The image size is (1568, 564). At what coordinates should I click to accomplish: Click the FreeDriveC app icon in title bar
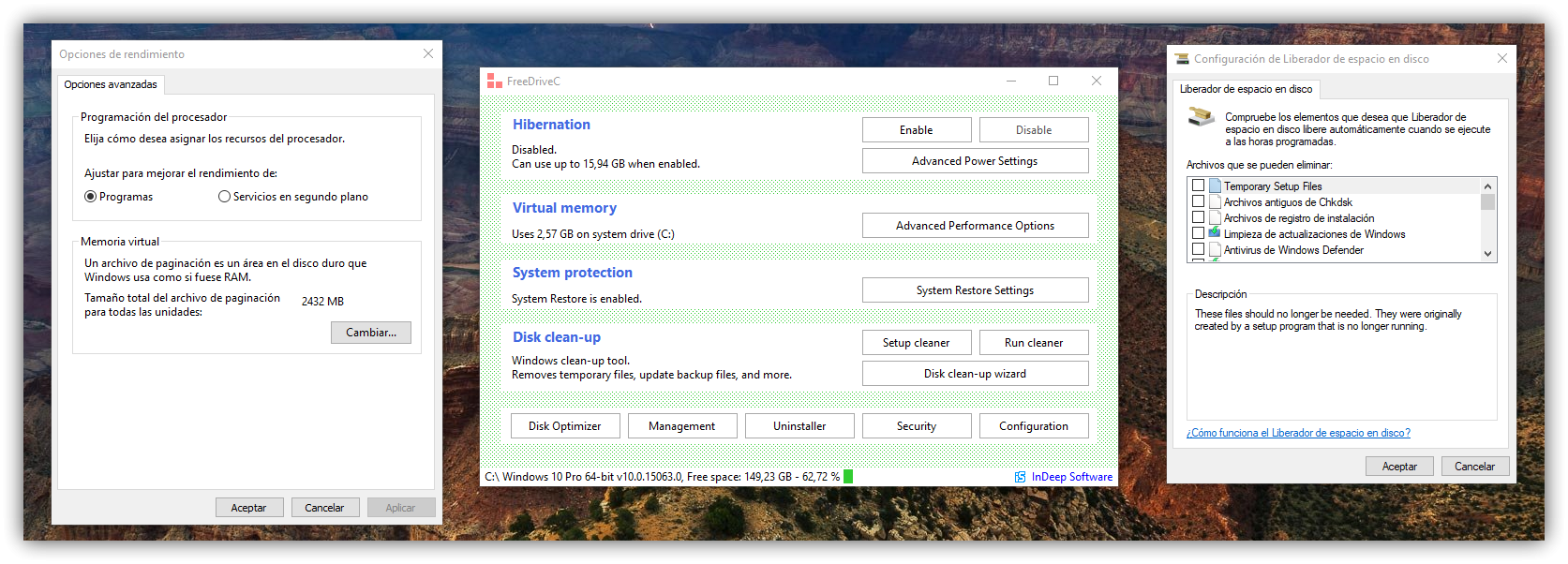[495, 82]
